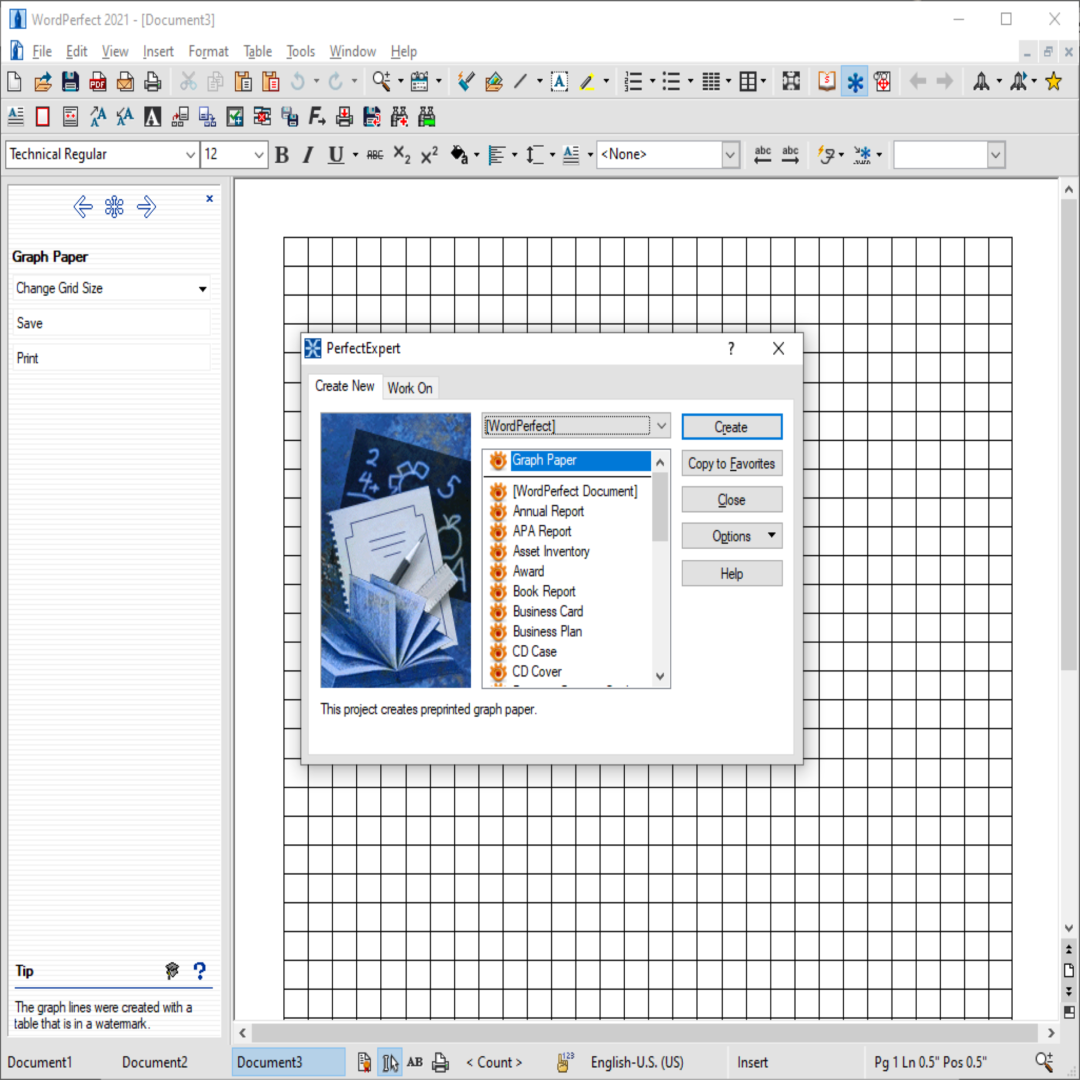
Task: Open the <None> style dropdown
Action: click(730, 155)
